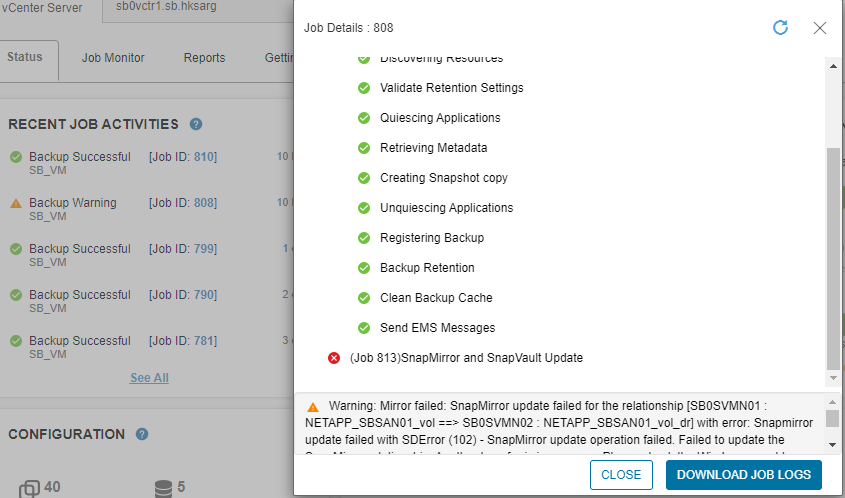This screenshot has height=498, width=845.
Task: Select the Status tab
Action: (25, 58)
